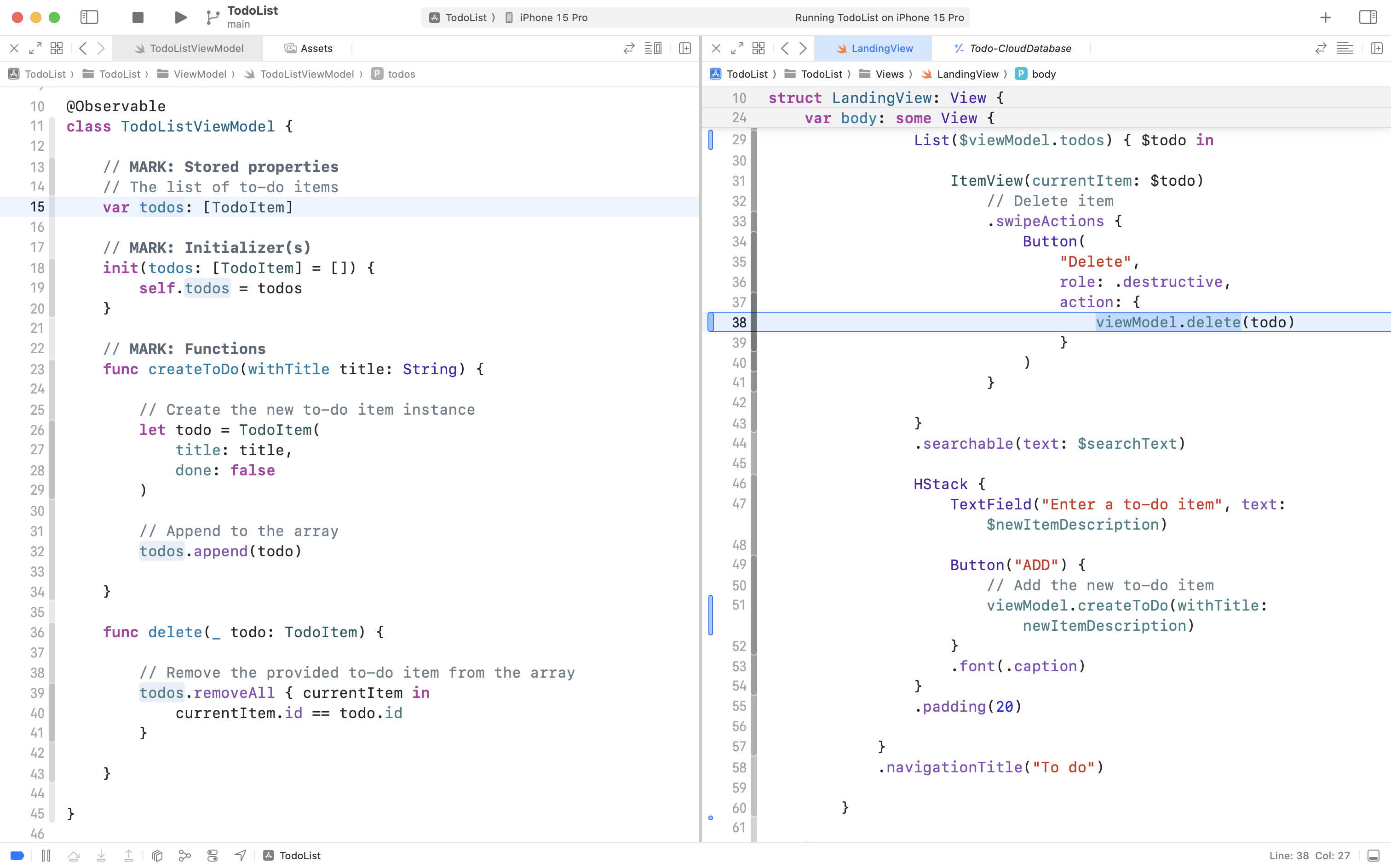The image size is (1391, 868).
Task: Add a new editor split with the plus icon
Action: pos(684,48)
